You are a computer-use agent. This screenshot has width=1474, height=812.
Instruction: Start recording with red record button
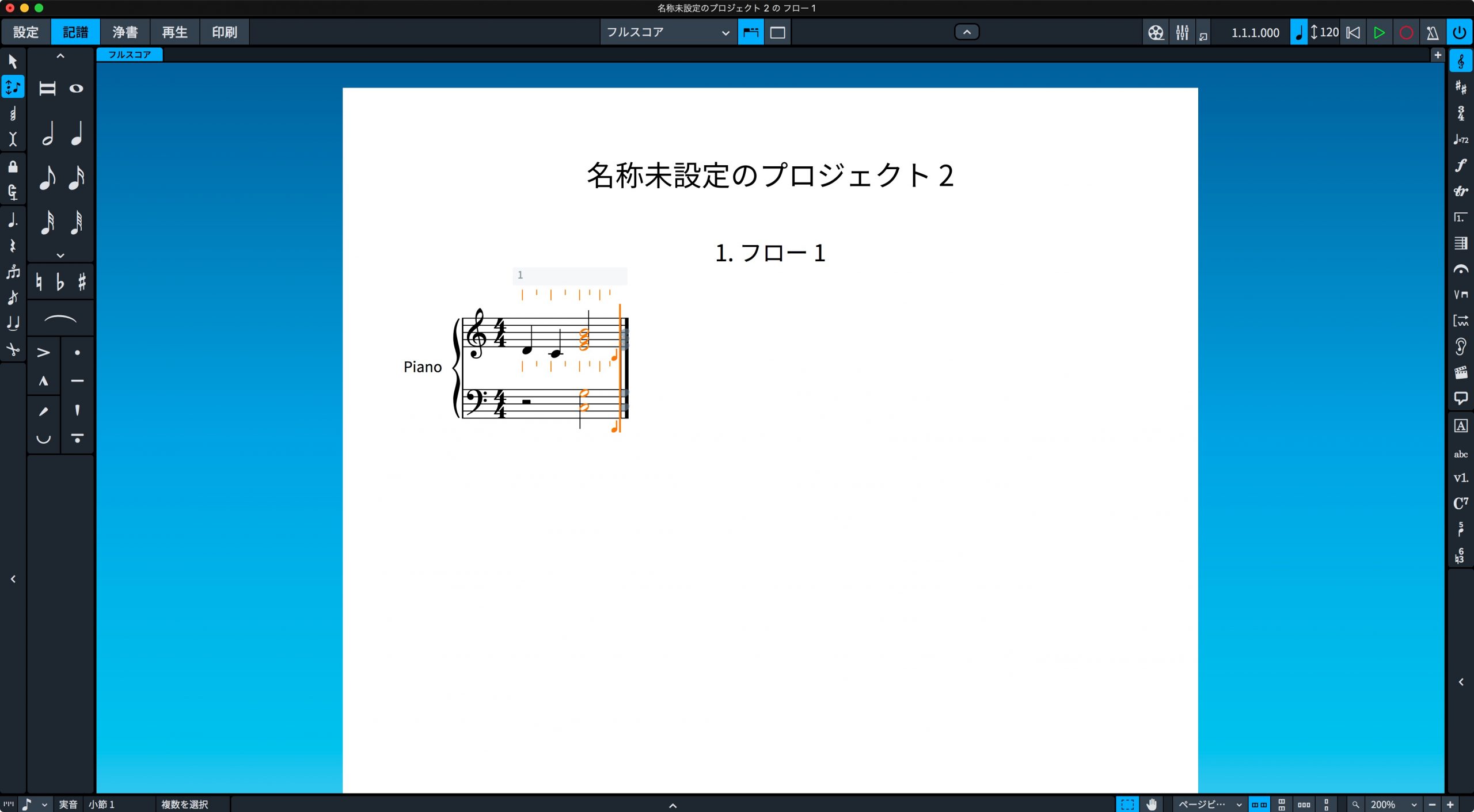point(1406,33)
